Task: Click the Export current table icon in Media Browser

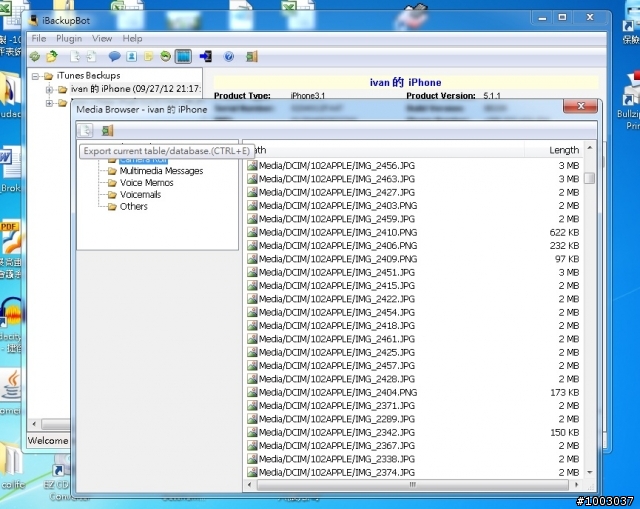Action: [85, 130]
